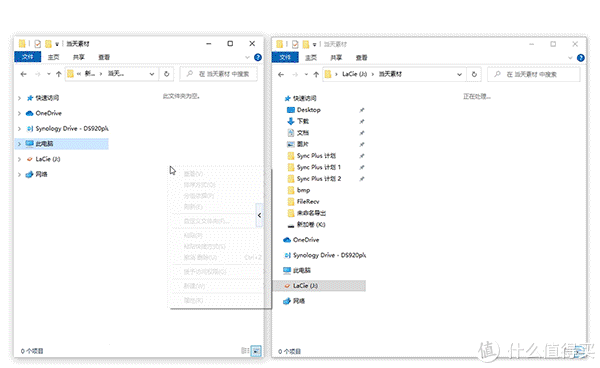Viewport: 600px width, 368px height.
Task: Click properties icon in right title bar
Action: click(x=295, y=44)
